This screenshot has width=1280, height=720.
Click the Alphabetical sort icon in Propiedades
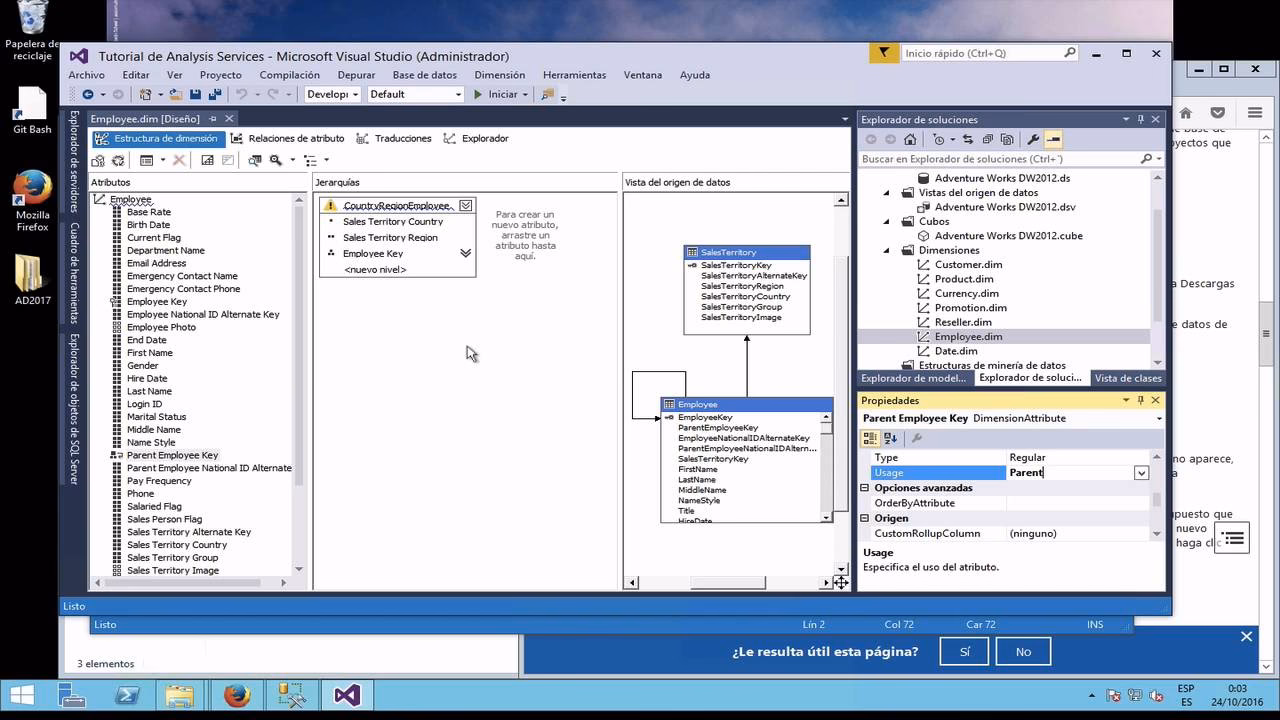click(x=890, y=438)
